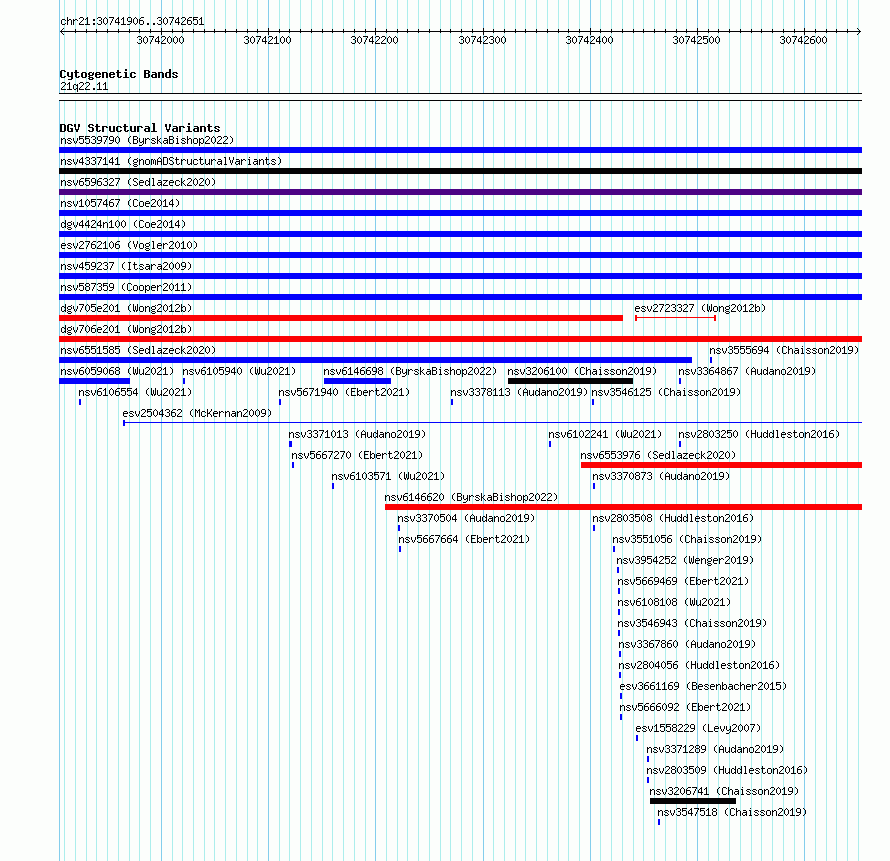Image resolution: width=890 pixels, height=861 pixels.
Task: Click nsv3546125 (Chaisson2019) label
Action: coord(666,392)
